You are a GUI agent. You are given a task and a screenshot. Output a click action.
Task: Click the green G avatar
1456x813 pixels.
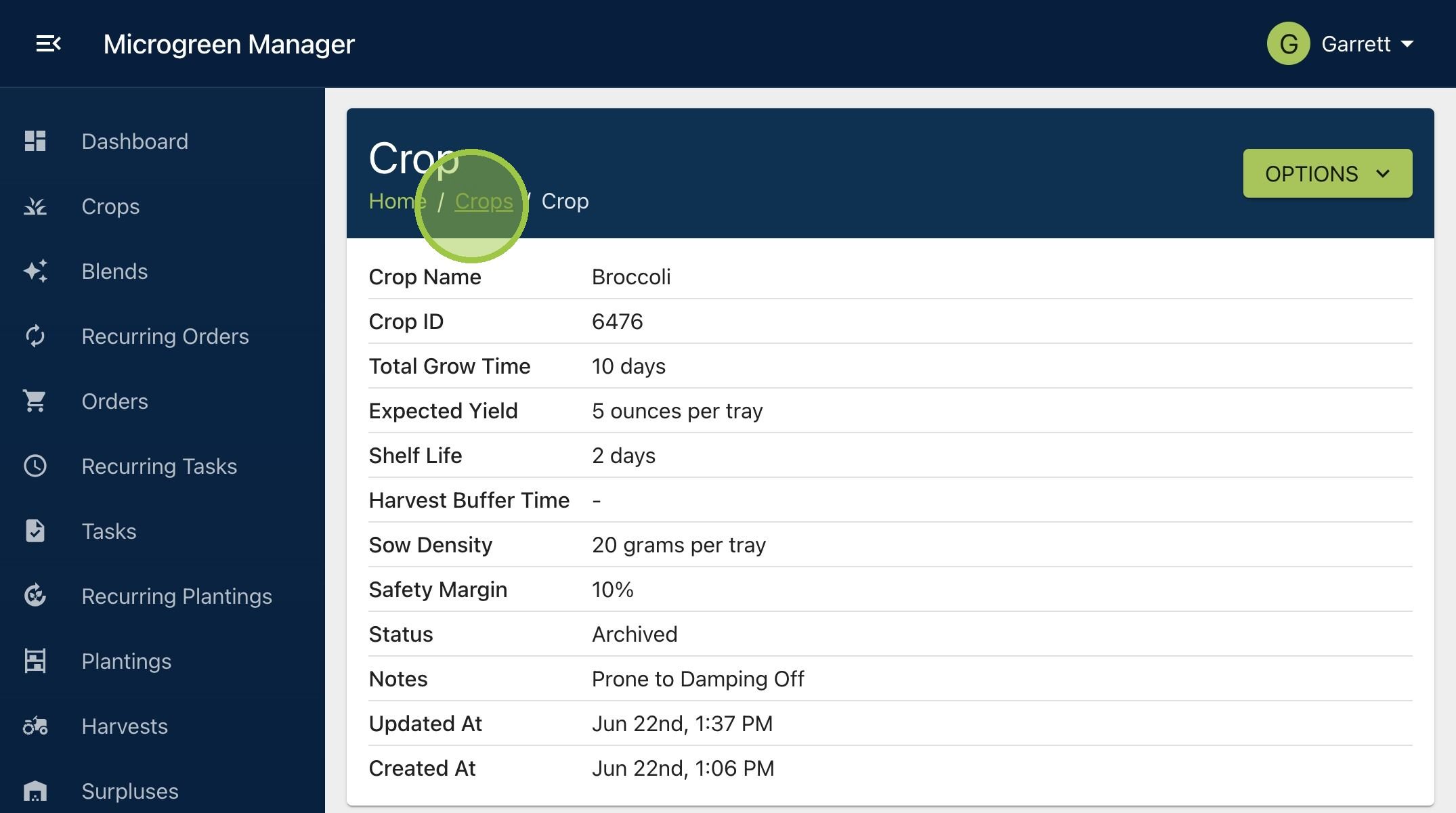coord(1288,44)
